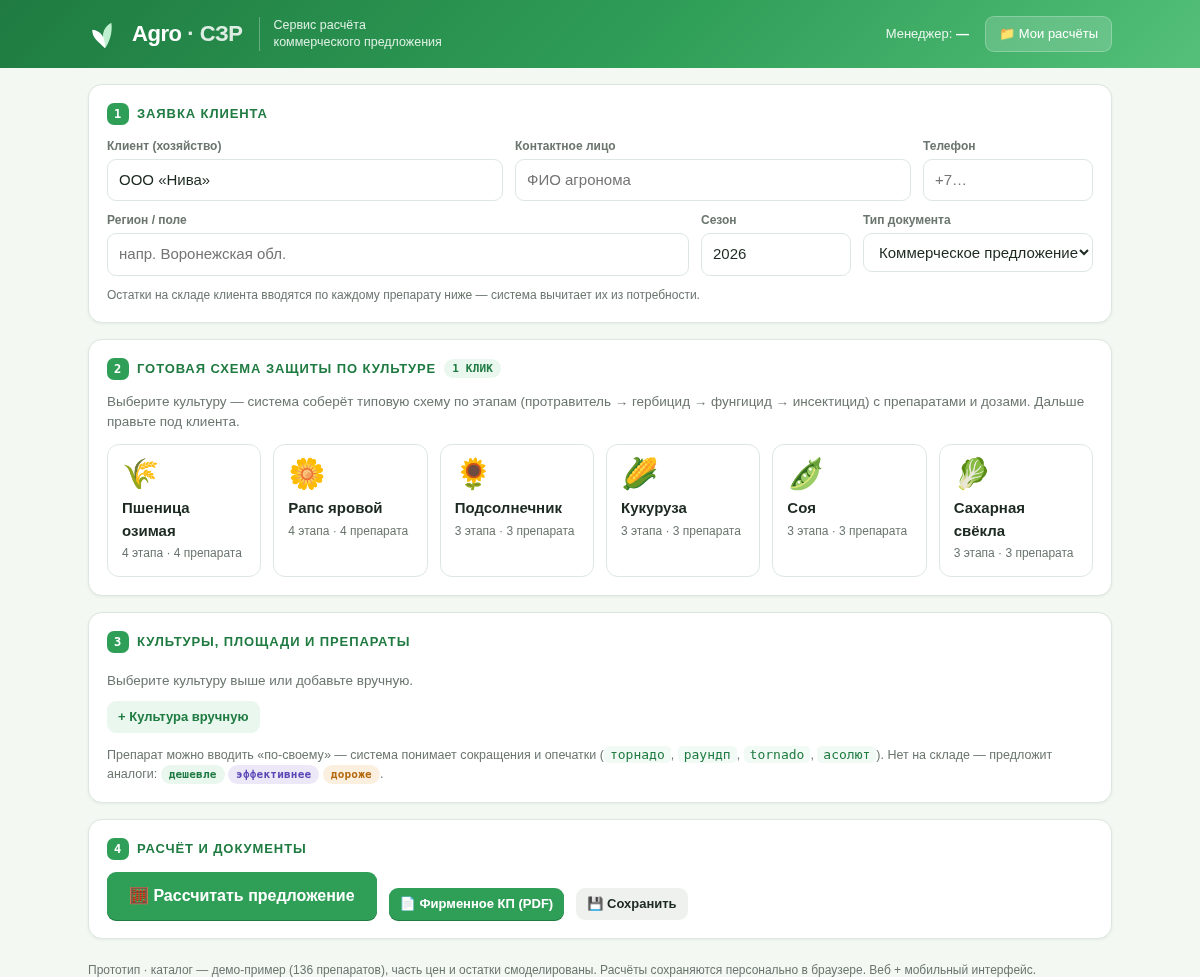
Task: Focus the Регион / поле field
Action: [x=398, y=254]
